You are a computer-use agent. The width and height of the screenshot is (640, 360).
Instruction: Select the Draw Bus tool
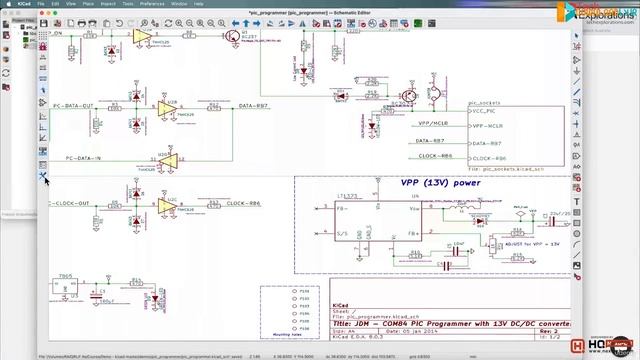pos(576,92)
